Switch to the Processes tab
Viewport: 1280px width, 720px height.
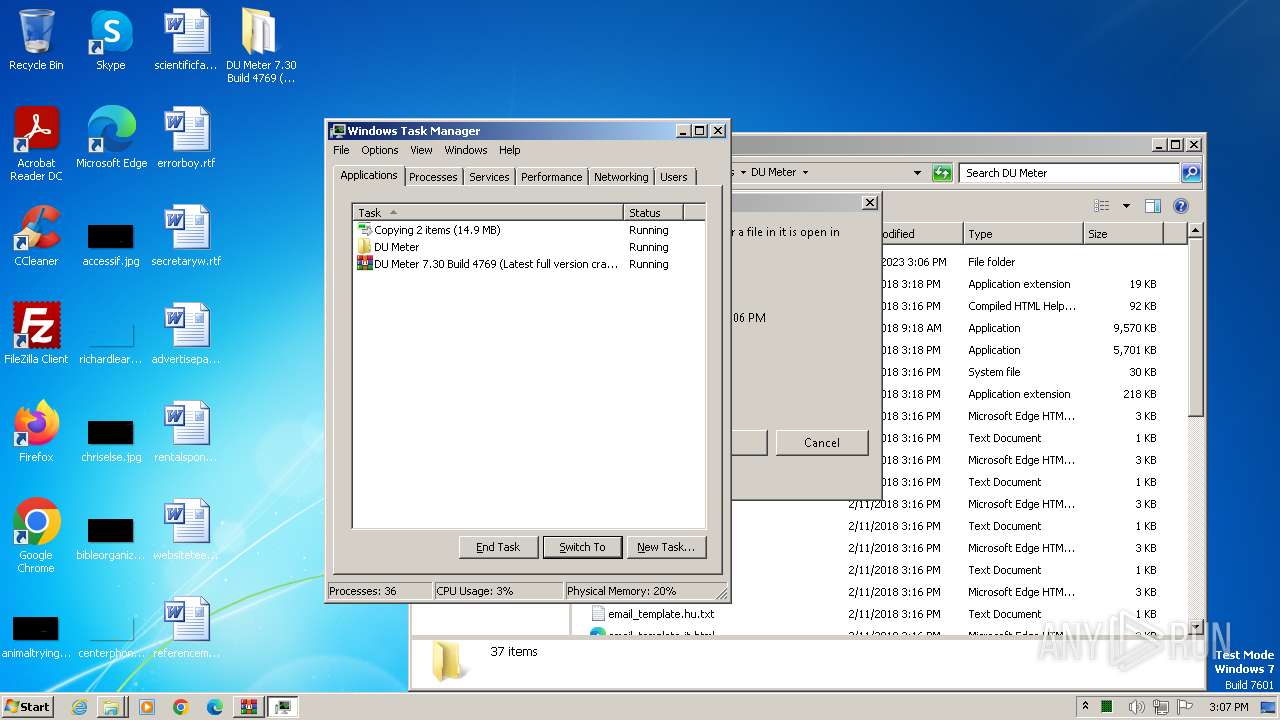point(433,177)
